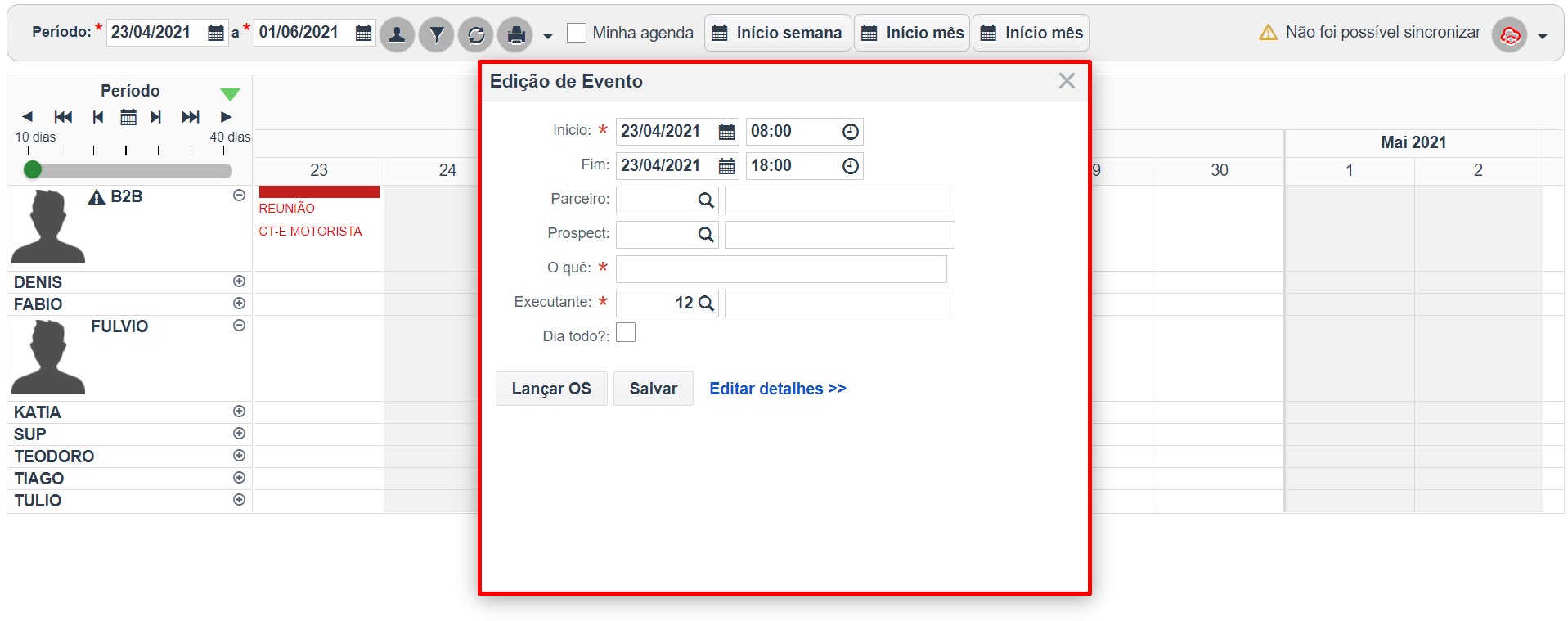Click the Prospect search magnifier icon
The image size is (1568, 621).
pyautogui.click(x=706, y=235)
